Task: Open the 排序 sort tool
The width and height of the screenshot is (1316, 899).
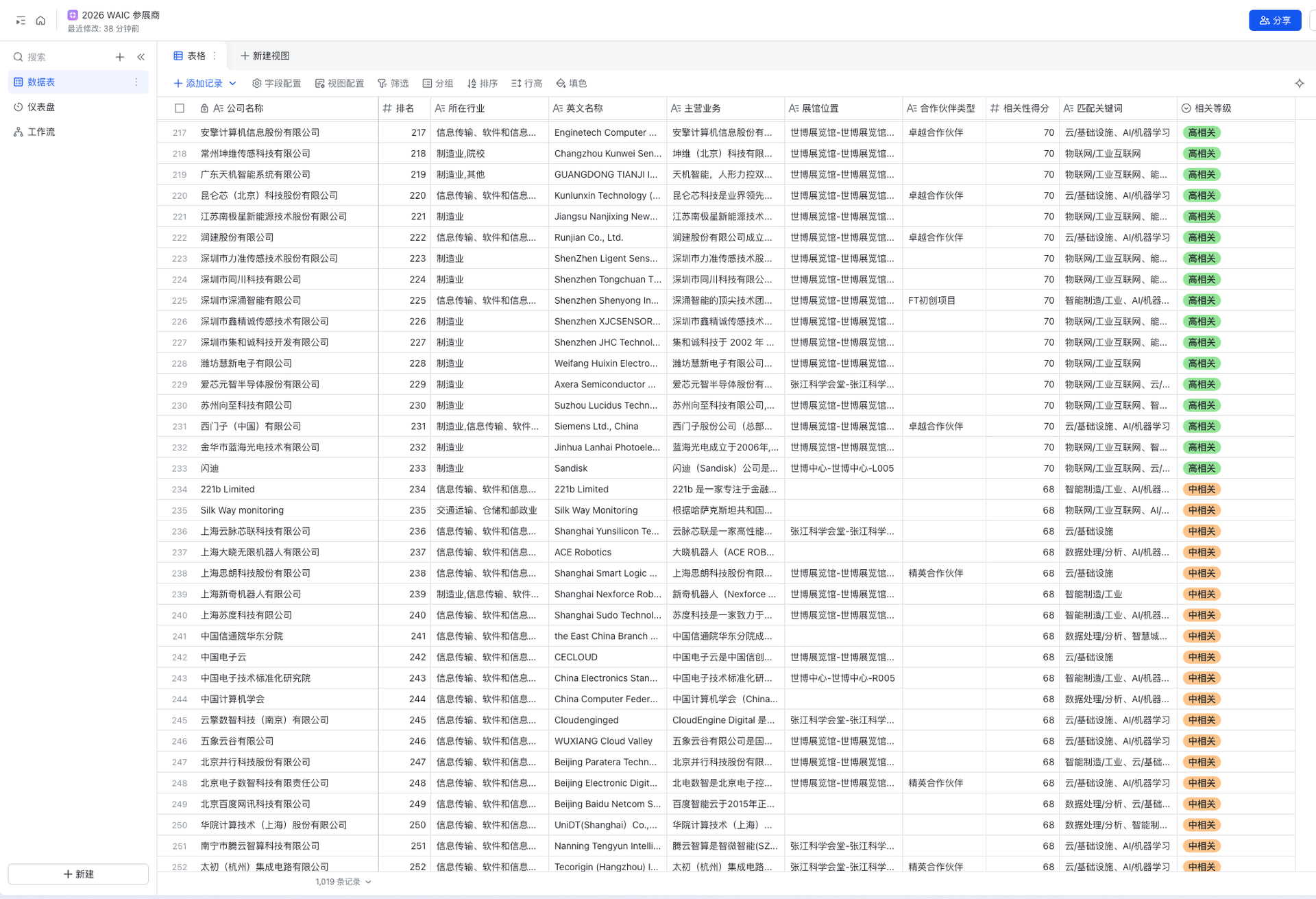Action: pyautogui.click(x=483, y=83)
